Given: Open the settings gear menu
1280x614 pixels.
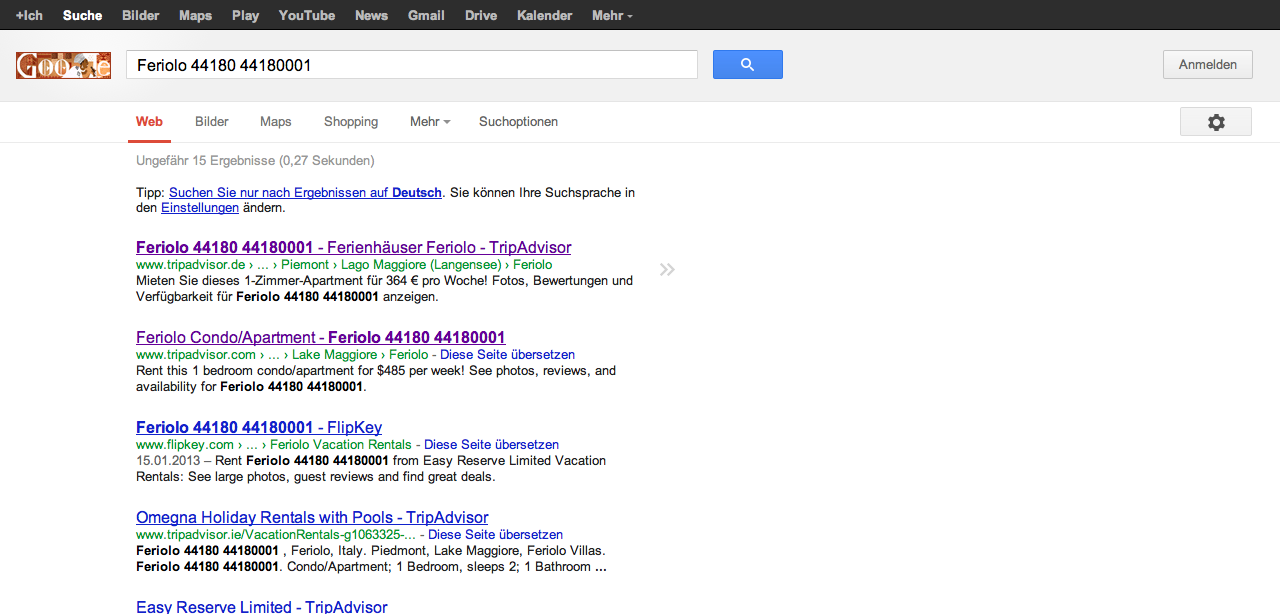Looking at the screenshot, I should pyautogui.click(x=1215, y=122).
